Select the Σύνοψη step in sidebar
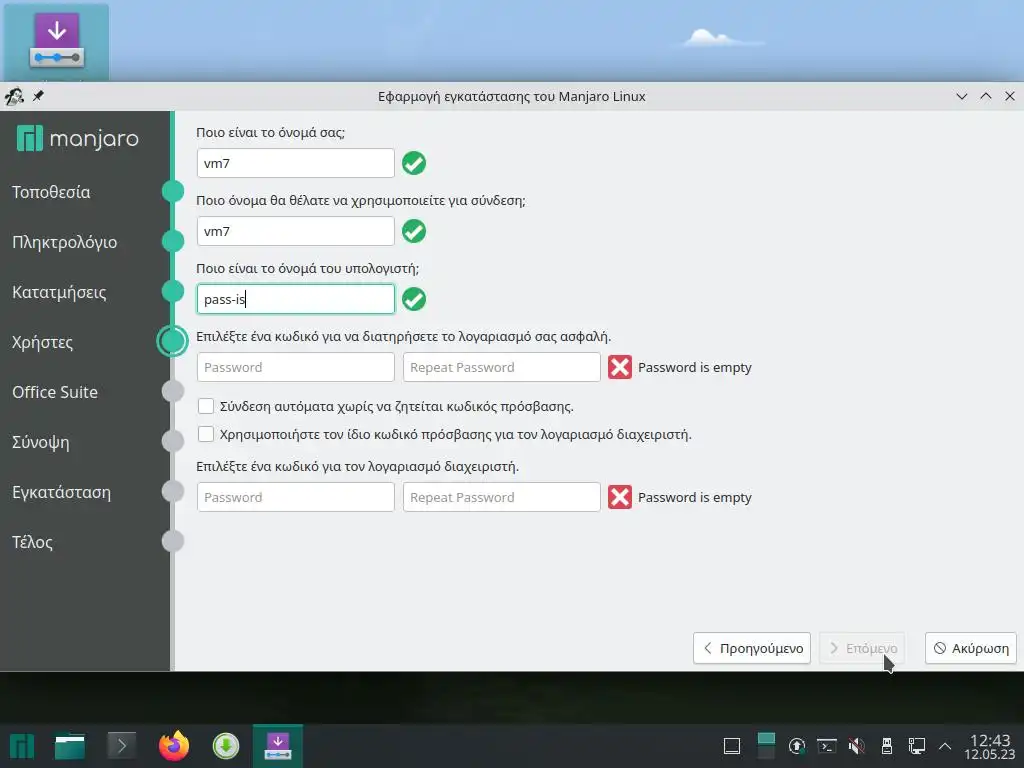The width and height of the screenshot is (1024, 768). pos(40,442)
